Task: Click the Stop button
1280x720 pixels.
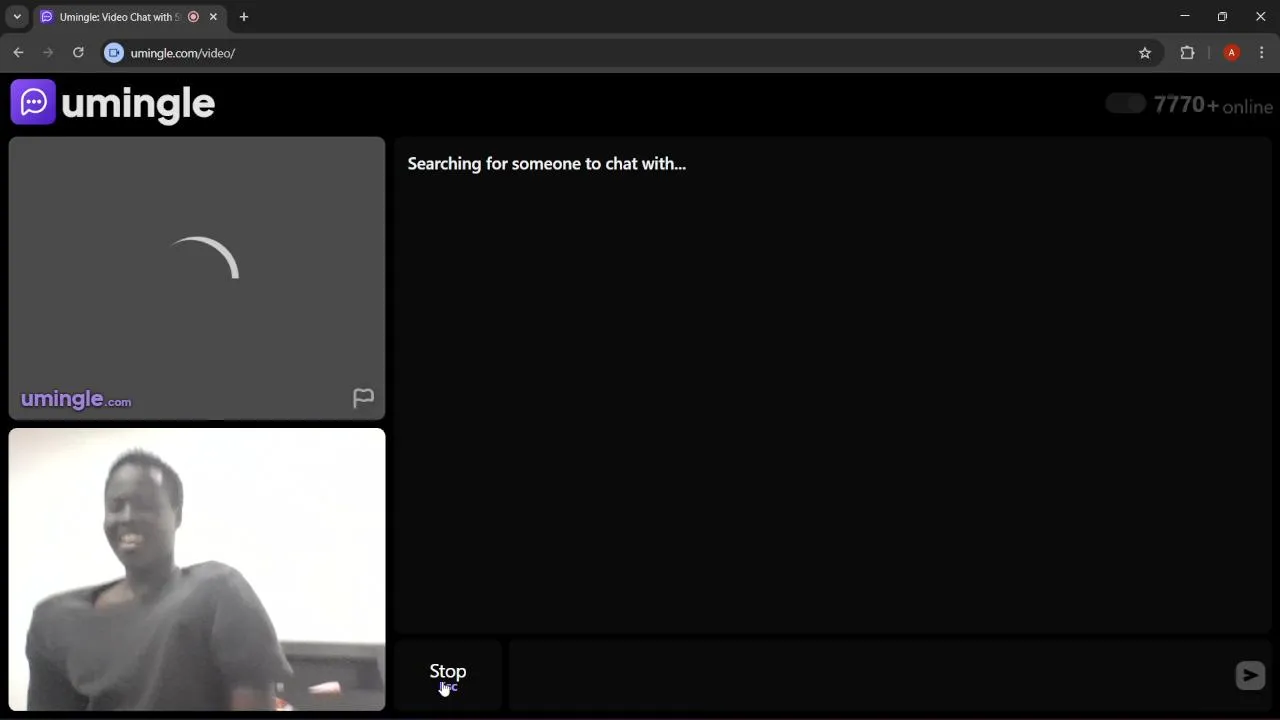Action: click(447, 675)
